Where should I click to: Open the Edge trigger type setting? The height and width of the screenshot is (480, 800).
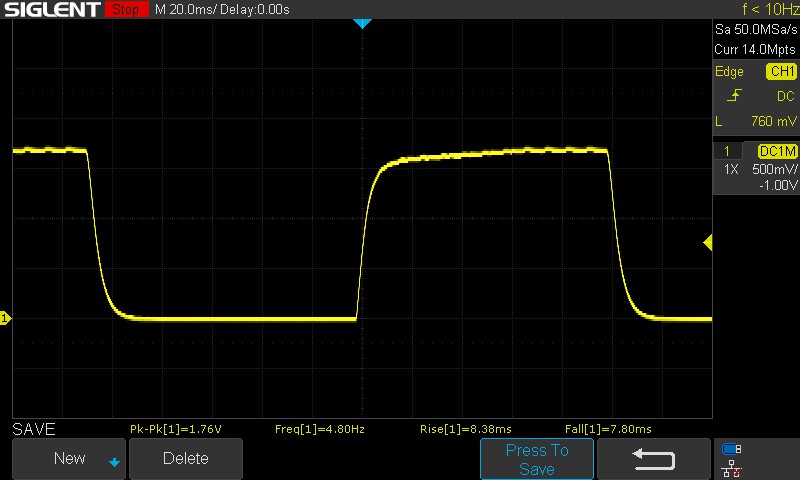(729, 72)
